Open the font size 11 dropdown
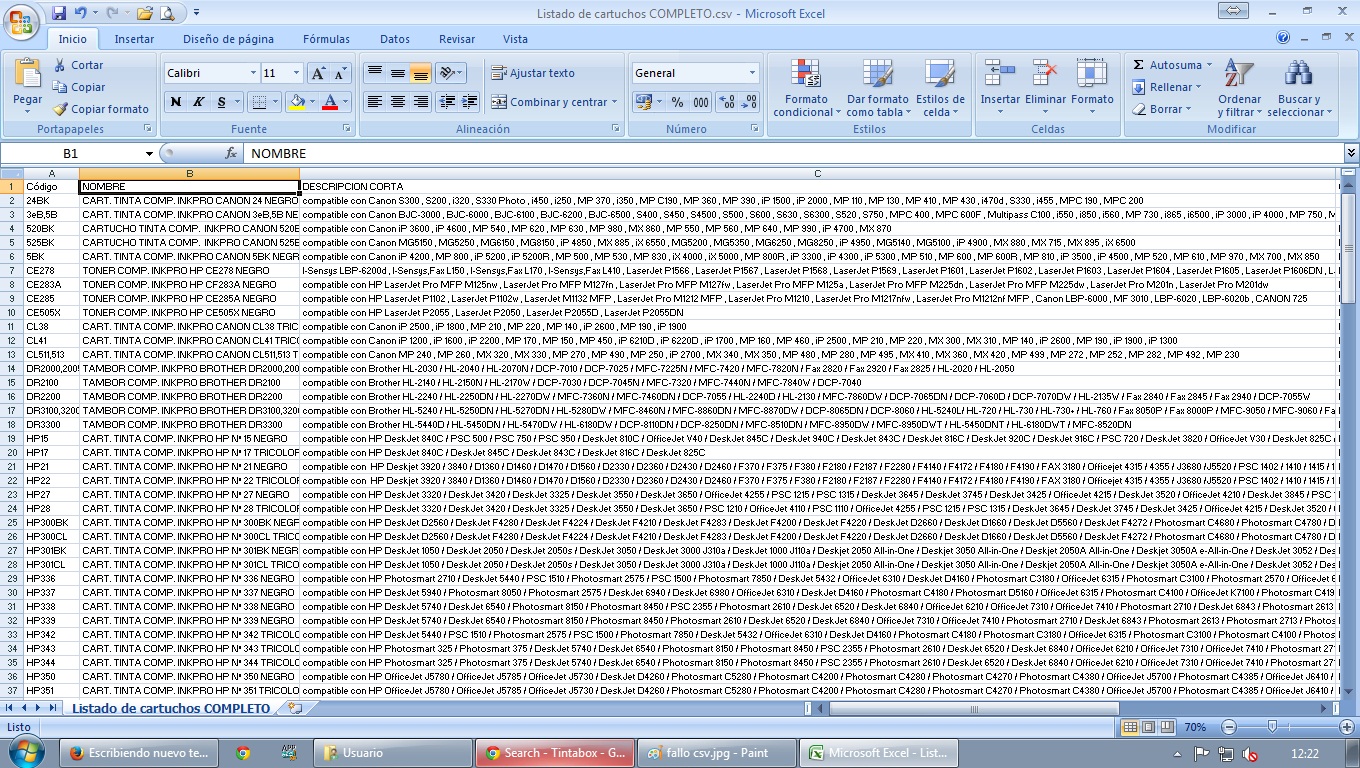 tap(296, 73)
